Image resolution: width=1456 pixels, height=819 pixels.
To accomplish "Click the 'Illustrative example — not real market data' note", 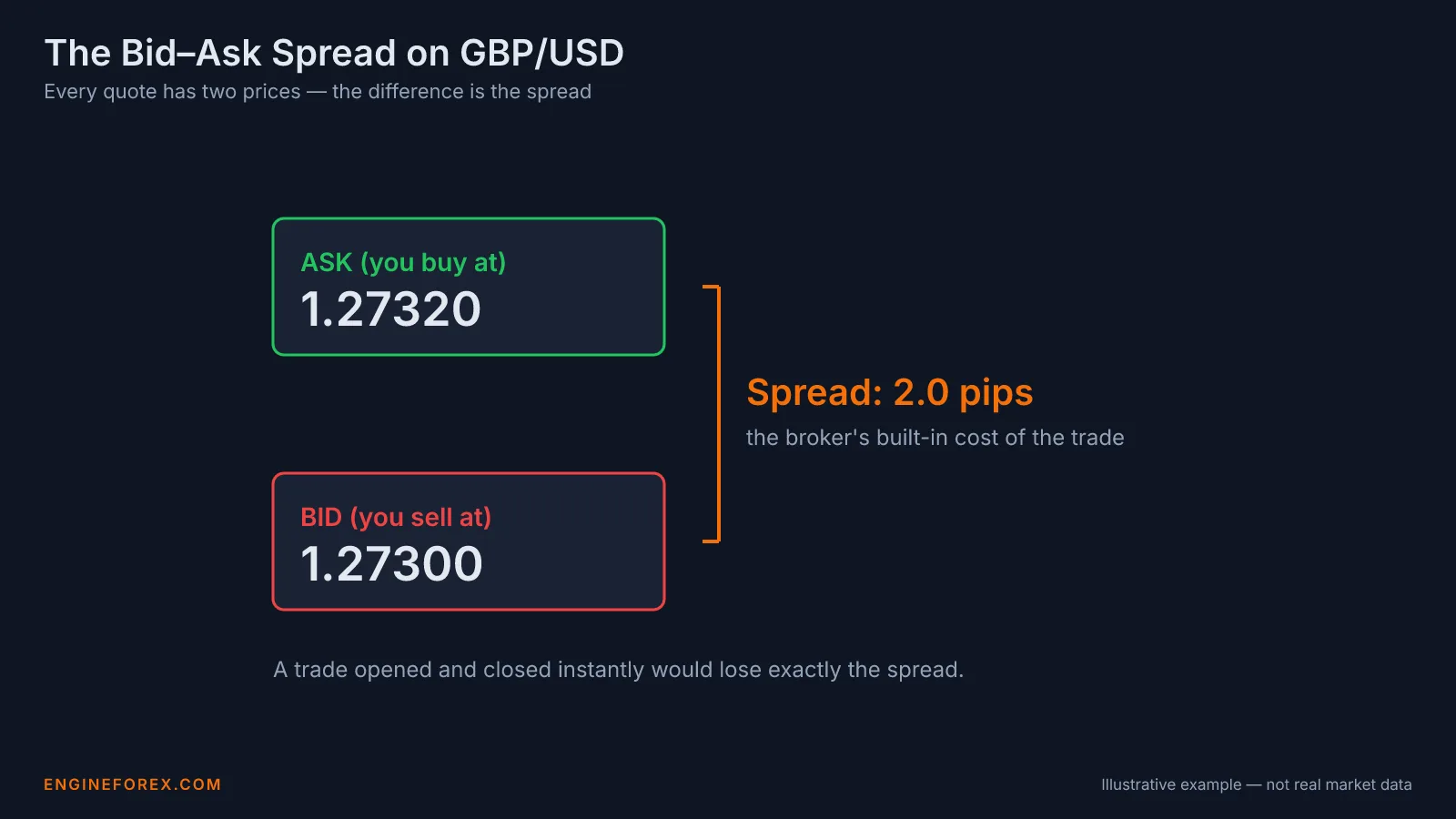I will click(1256, 784).
